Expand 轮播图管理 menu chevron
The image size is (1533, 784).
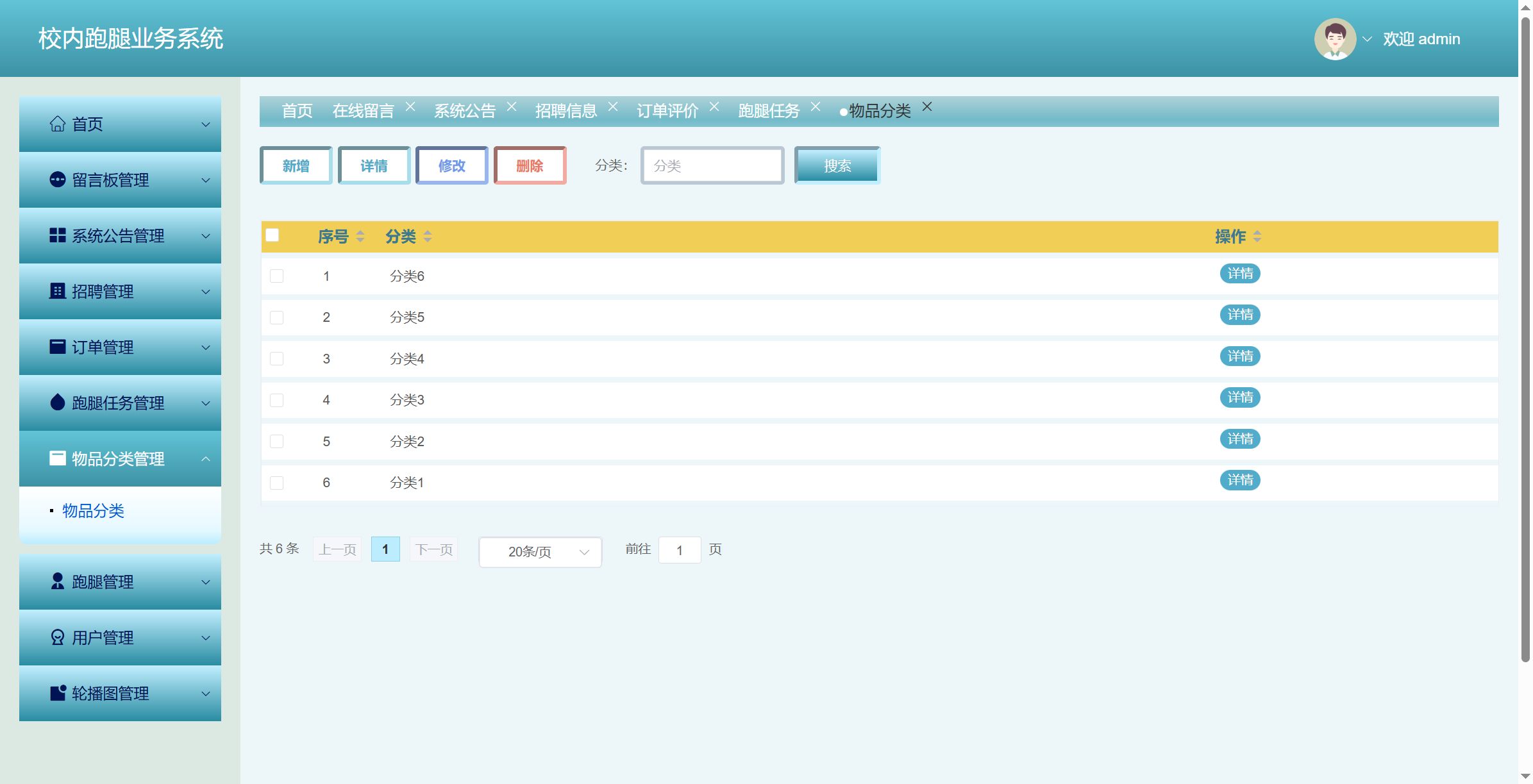coord(206,694)
